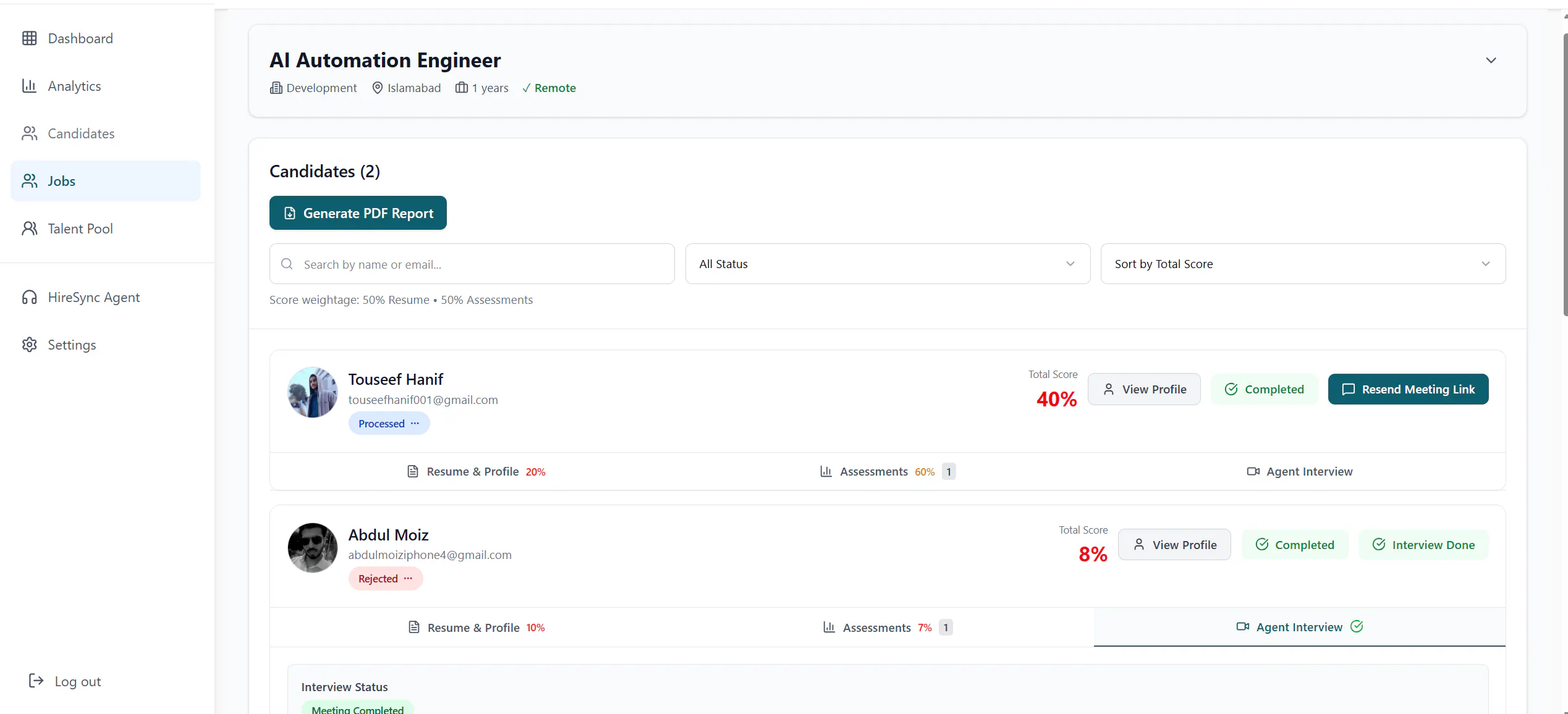The height and width of the screenshot is (714, 1568).
Task: Switch to Touseef's Resume & Profile tab
Action: pos(476,471)
